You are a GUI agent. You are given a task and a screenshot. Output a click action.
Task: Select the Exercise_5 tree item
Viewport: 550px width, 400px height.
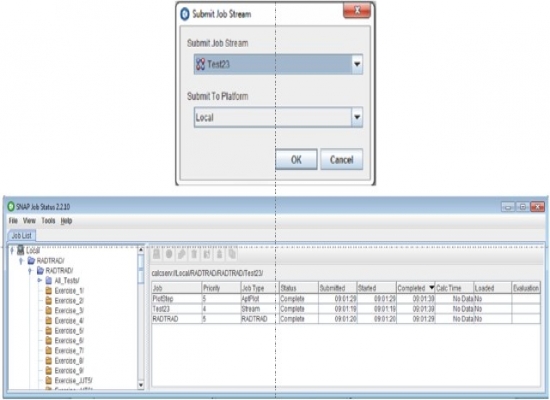[69, 331]
